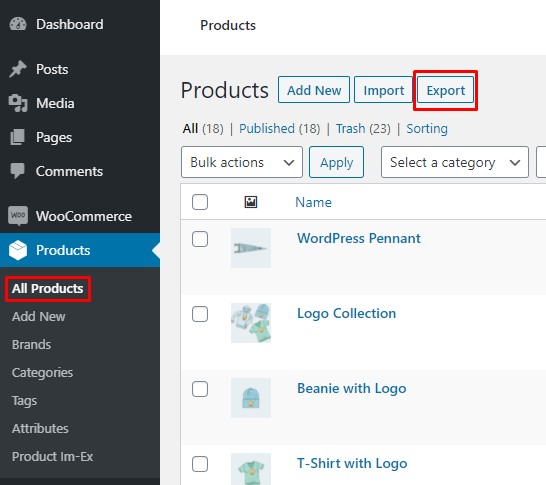The height and width of the screenshot is (485, 546).
Task: Open Product Im-Ex submenu item
Action: [x=52, y=456]
